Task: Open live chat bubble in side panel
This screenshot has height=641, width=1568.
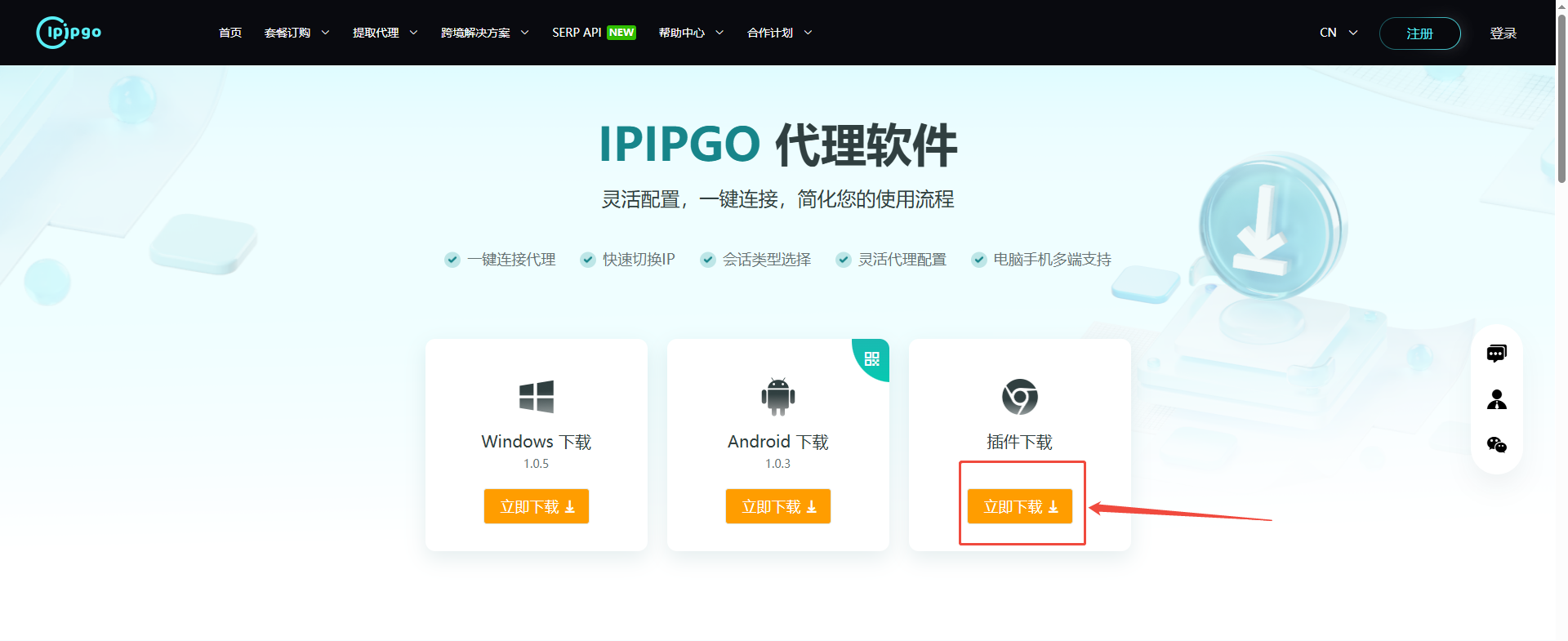Action: [1496, 354]
